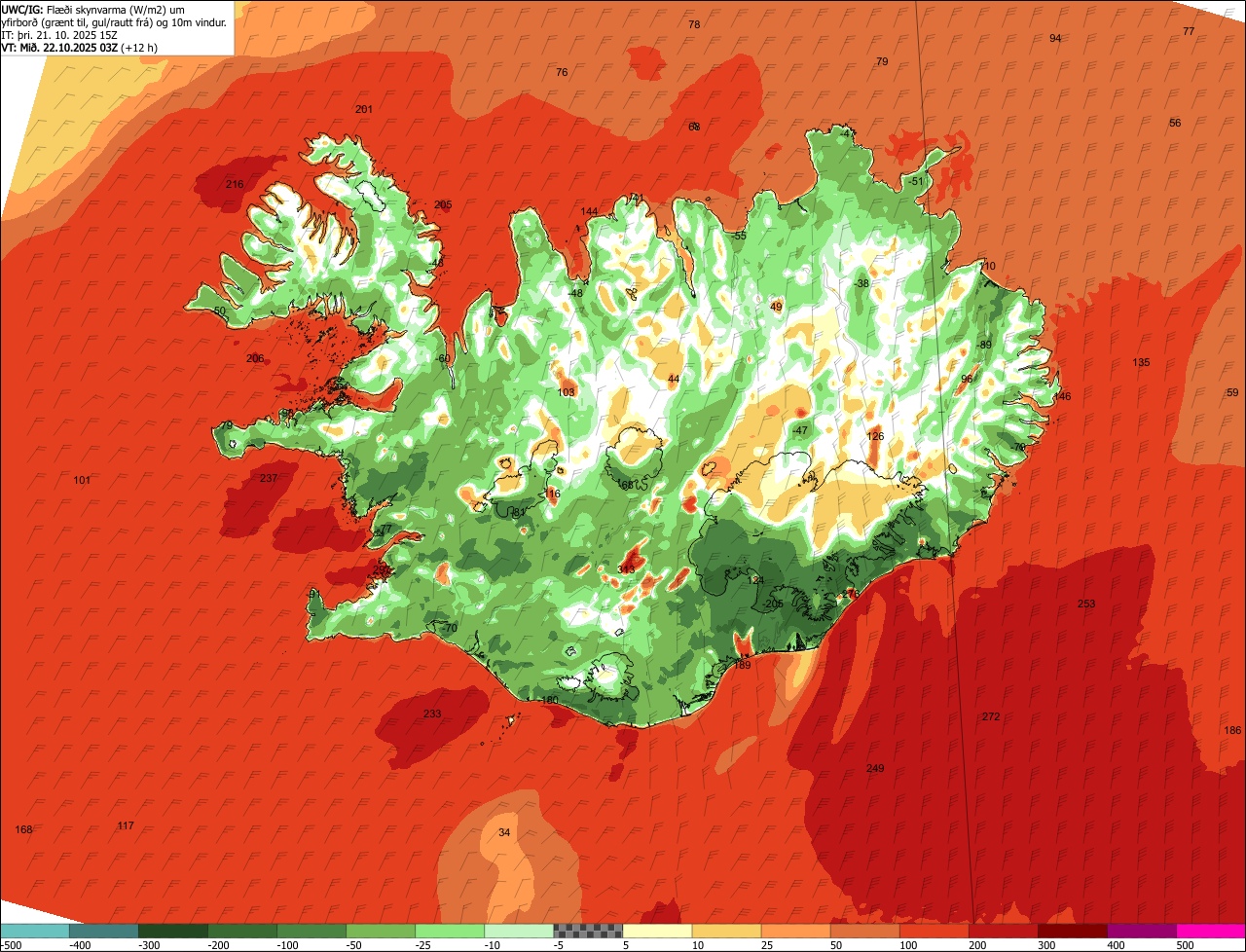Viewport: 1246px width, 952px height.
Task: Click the legend swatch starting at 50
Action: [x=864, y=931]
